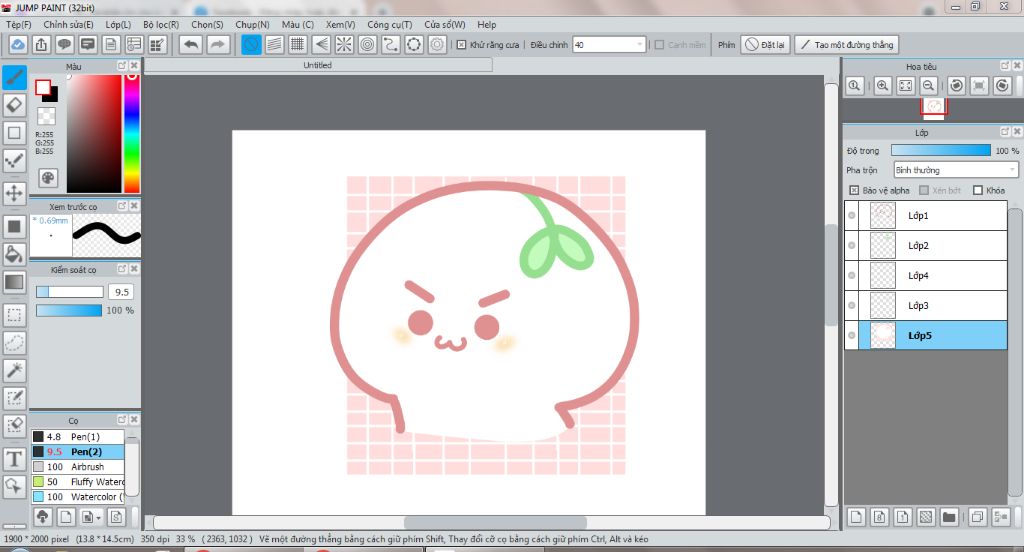Select the Airbrush brush
This screenshot has width=1024, height=552.
tap(78, 466)
